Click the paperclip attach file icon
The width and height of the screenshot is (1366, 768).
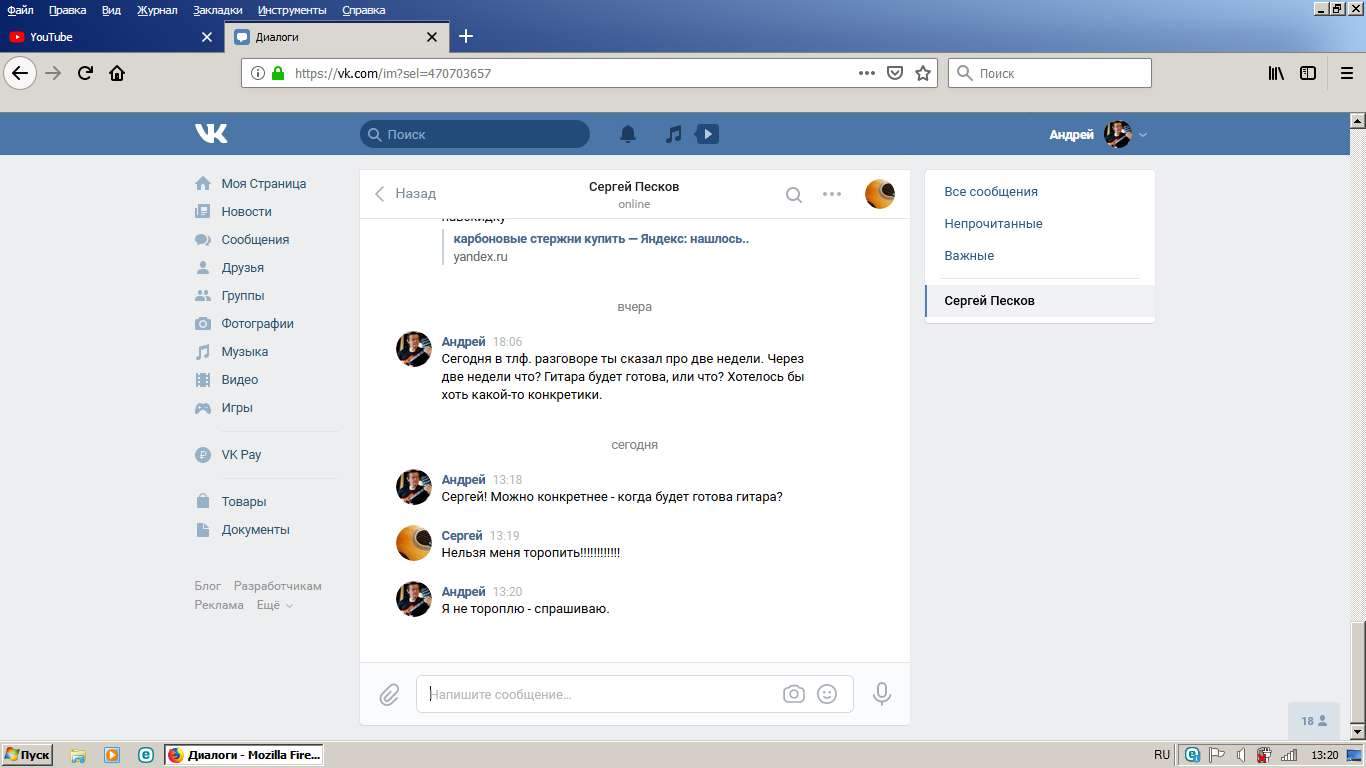coord(389,694)
